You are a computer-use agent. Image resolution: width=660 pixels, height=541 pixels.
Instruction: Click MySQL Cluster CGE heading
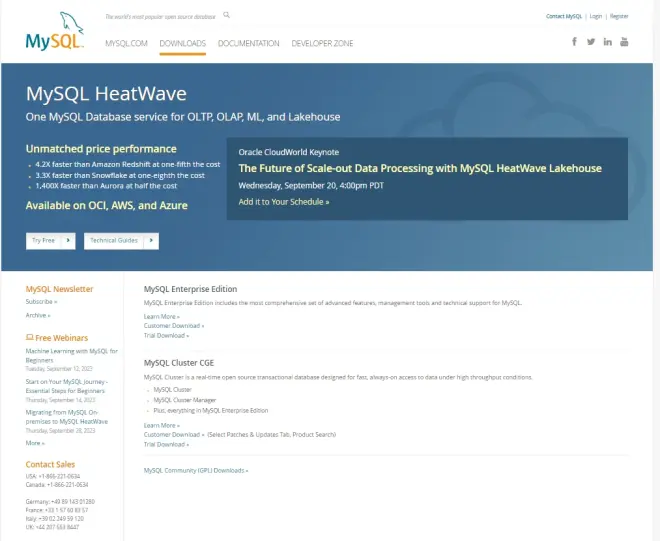pyautogui.click(x=179, y=363)
